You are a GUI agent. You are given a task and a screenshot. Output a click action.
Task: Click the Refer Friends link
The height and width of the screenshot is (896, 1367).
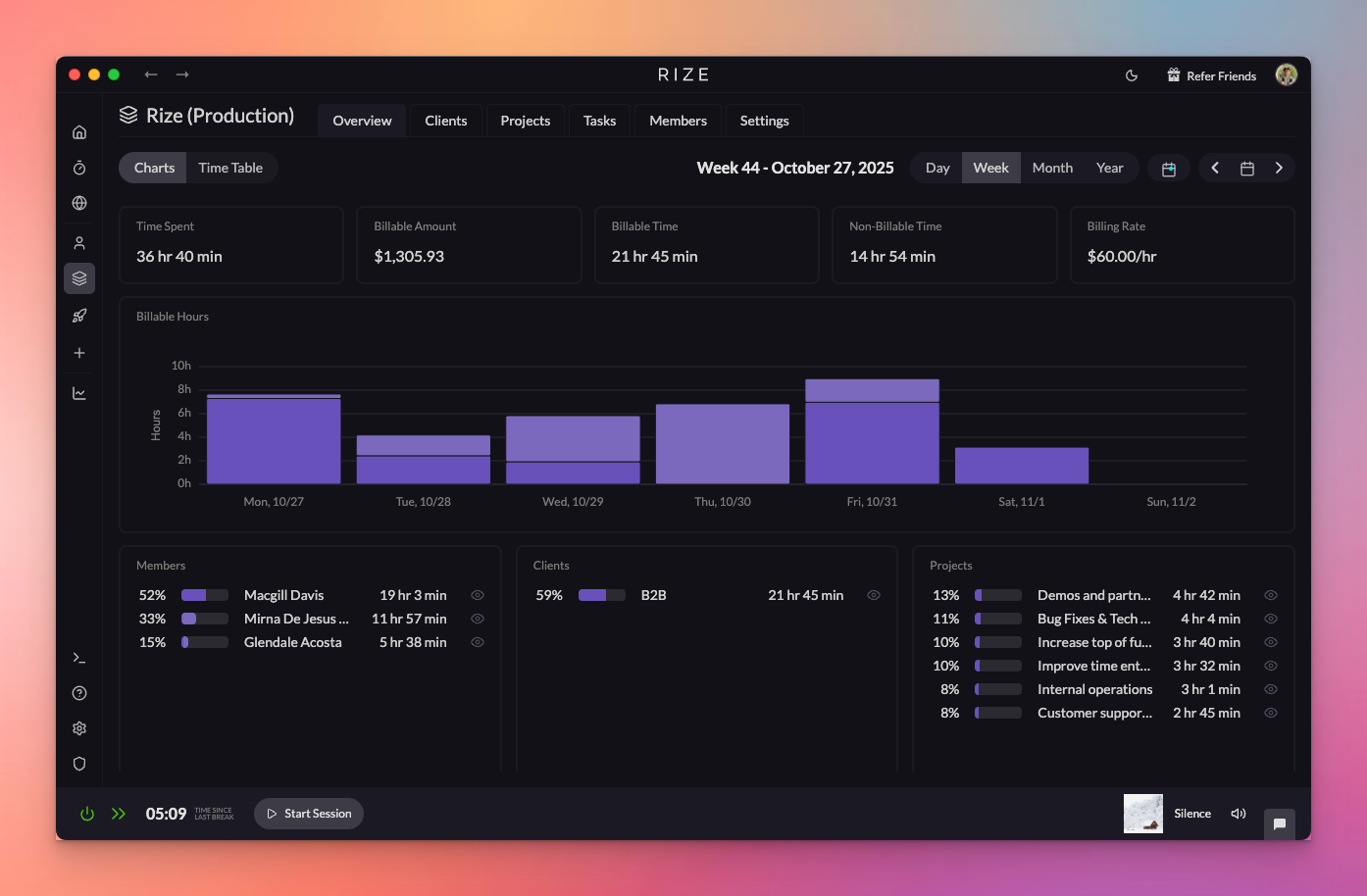tap(1212, 75)
